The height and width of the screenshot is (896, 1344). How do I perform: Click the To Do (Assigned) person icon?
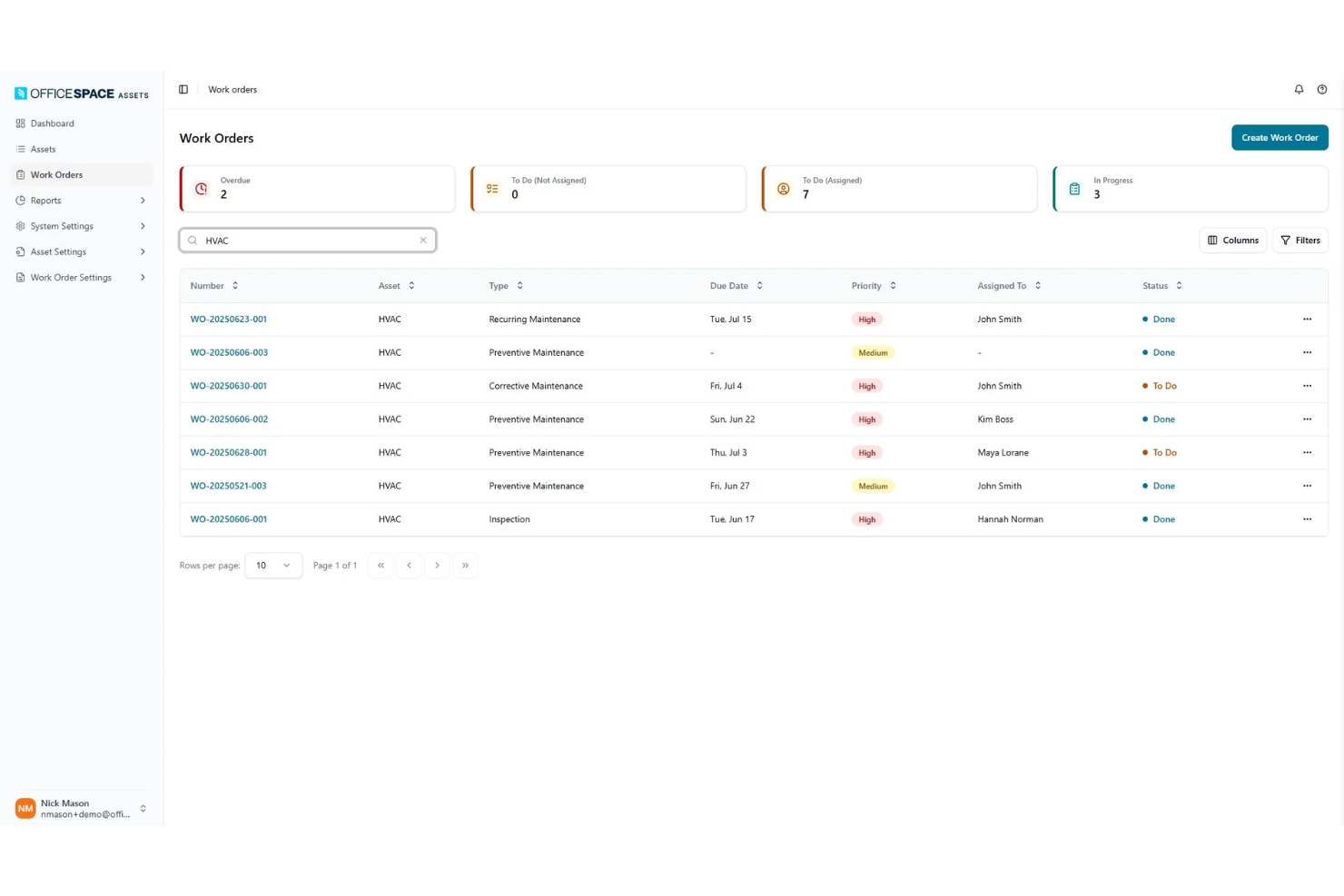coord(784,189)
